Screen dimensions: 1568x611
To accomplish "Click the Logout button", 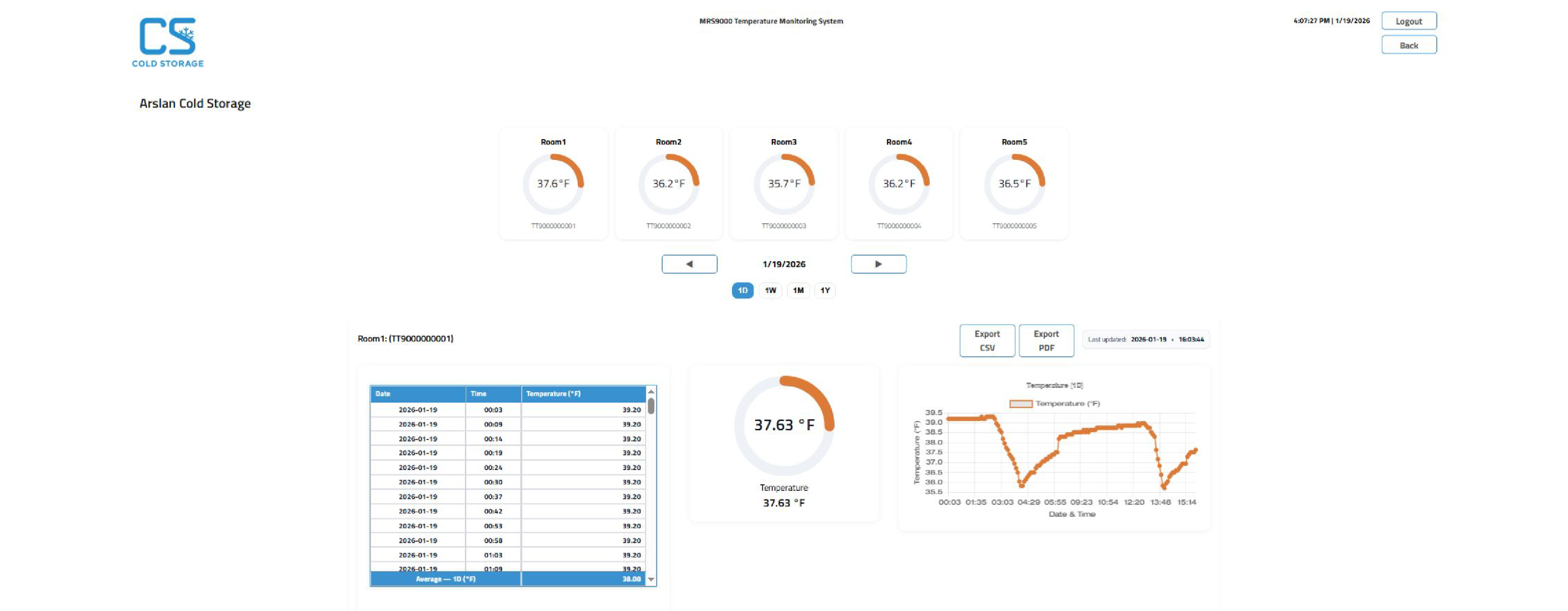I will point(1408,21).
